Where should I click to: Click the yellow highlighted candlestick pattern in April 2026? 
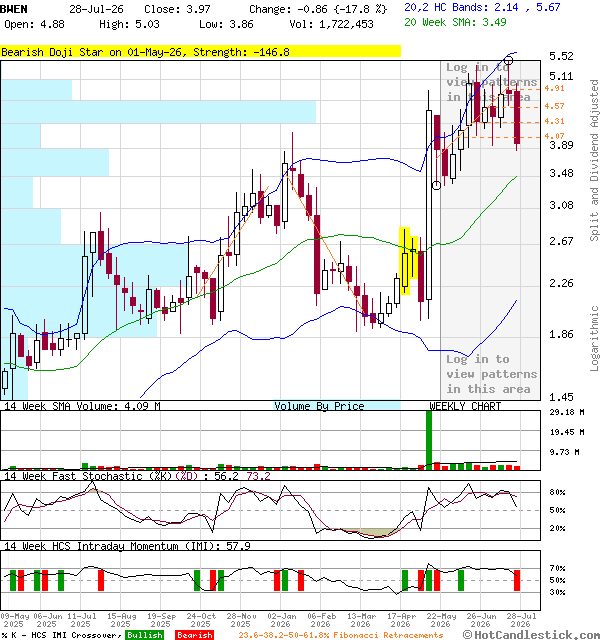(x=408, y=260)
